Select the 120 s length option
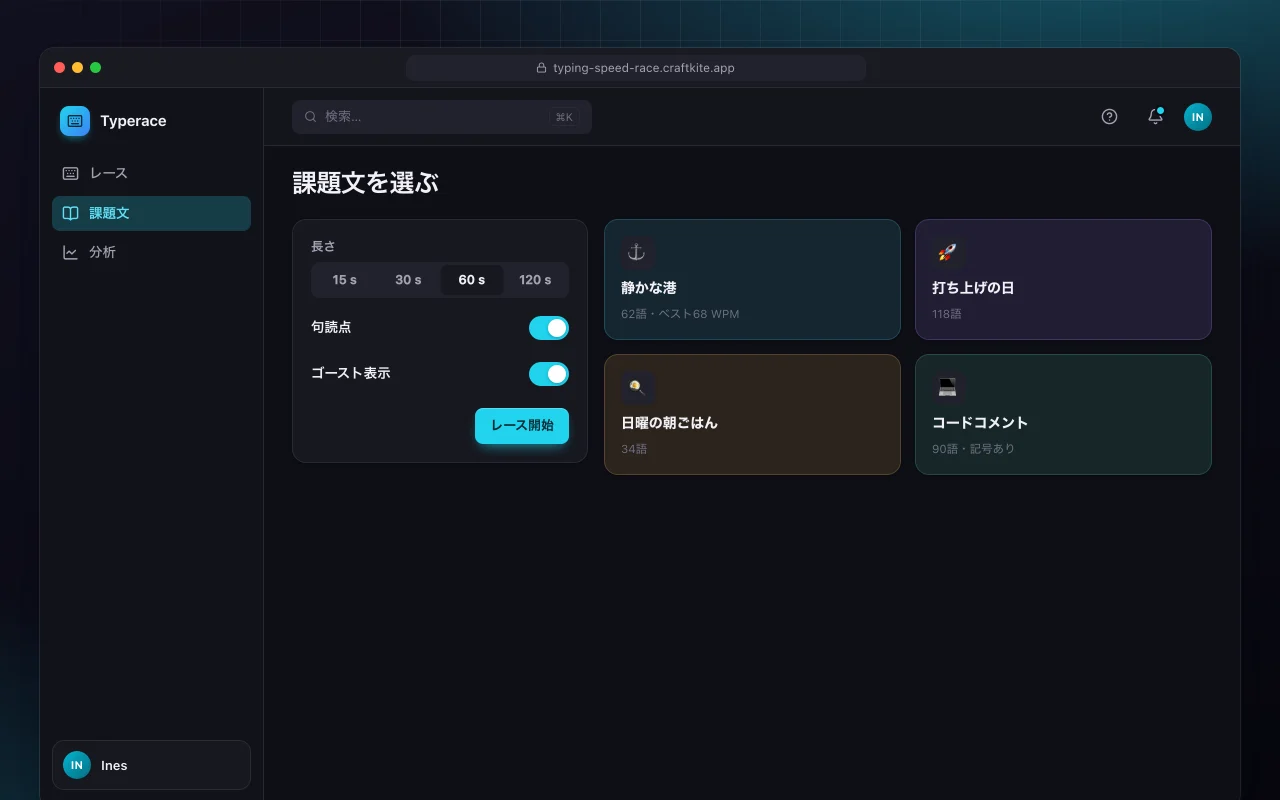This screenshot has width=1280, height=800. point(535,280)
